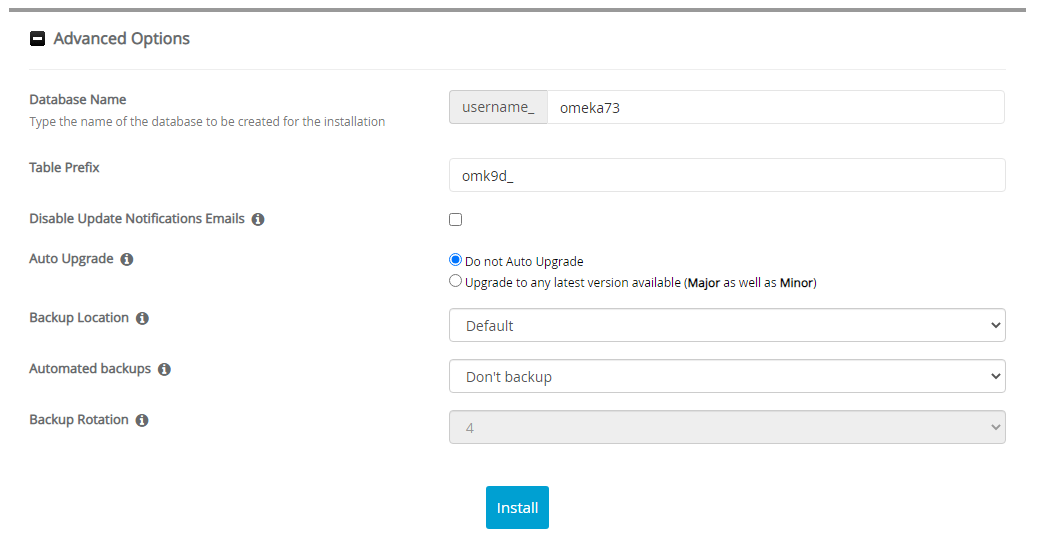Click the Database Name label
1037x543 pixels.
tap(78, 100)
